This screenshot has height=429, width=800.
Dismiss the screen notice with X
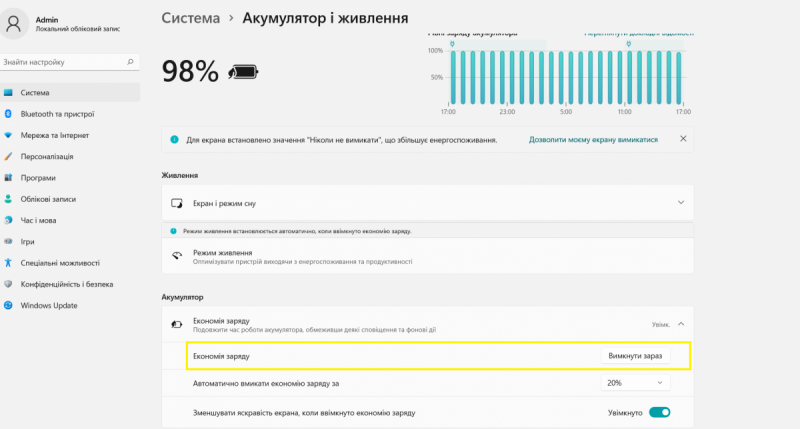click(x=683, y=139)
